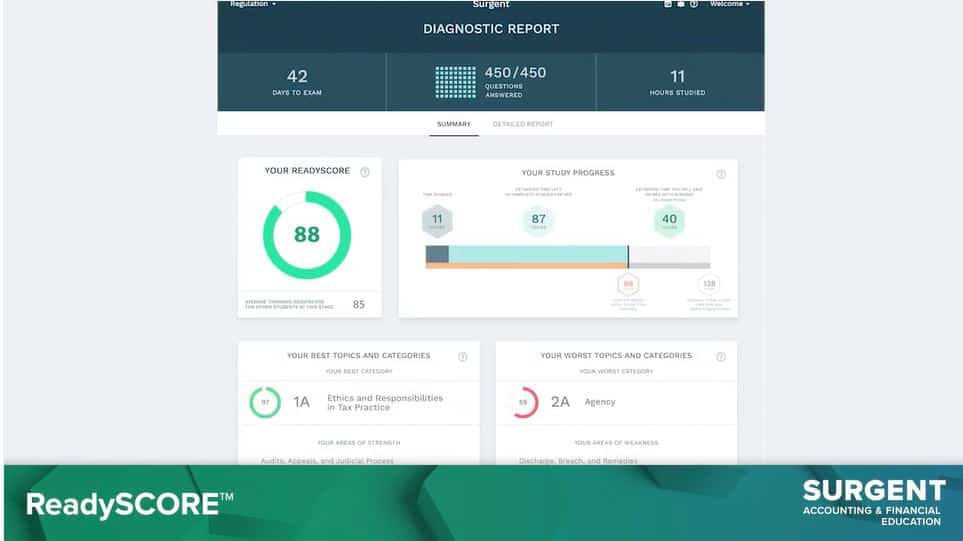This screenshot has height=541, width=963.
Task: Open Ethics and Responsibilities in Tax Practice
Action: [x=384, y=402]
